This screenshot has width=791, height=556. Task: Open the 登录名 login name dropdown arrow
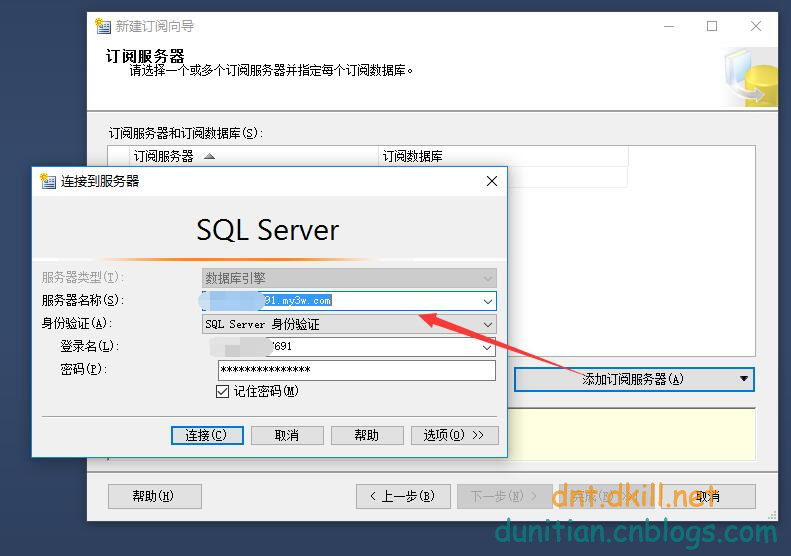487,347
